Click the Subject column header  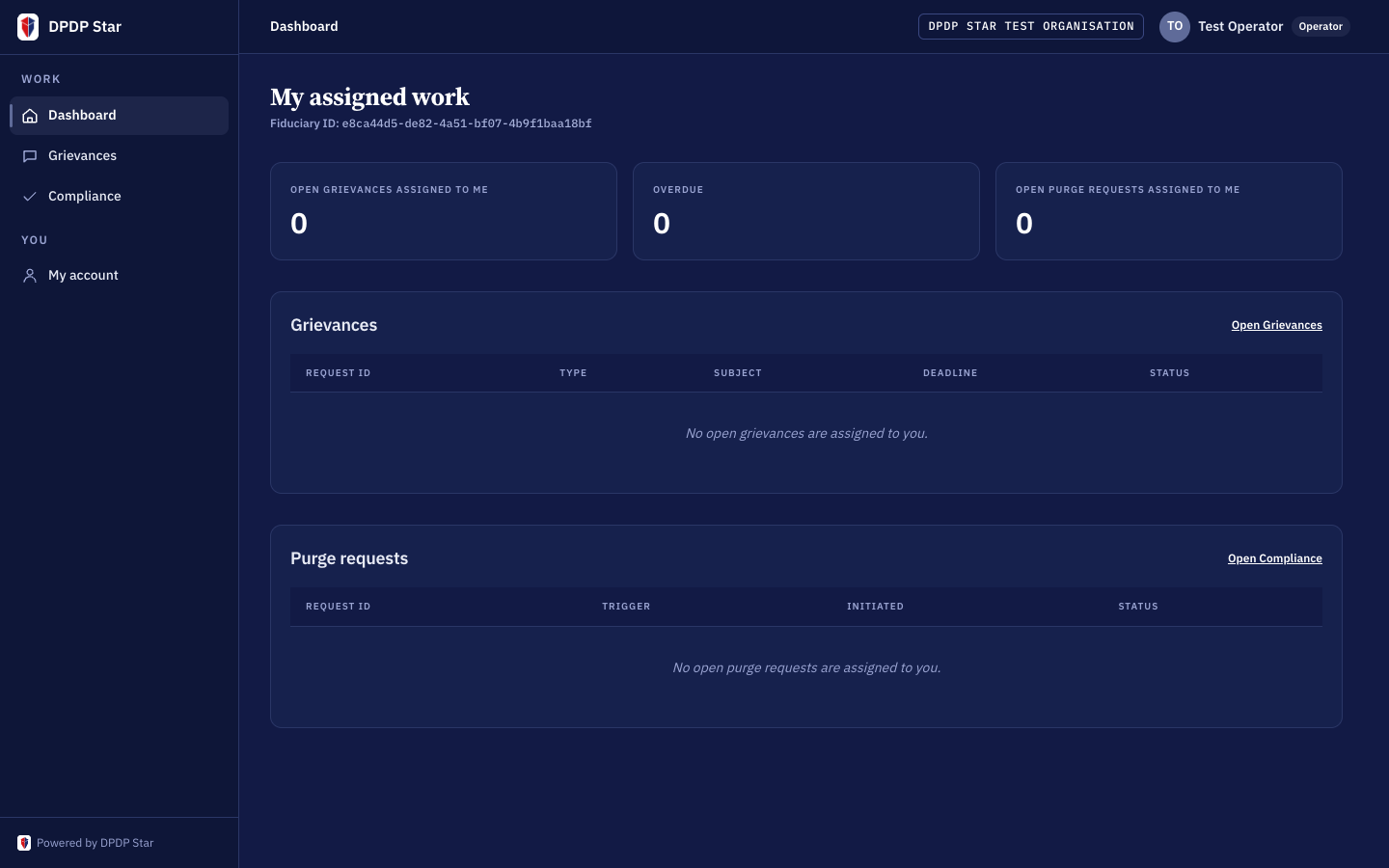click(x=738, y=373)
